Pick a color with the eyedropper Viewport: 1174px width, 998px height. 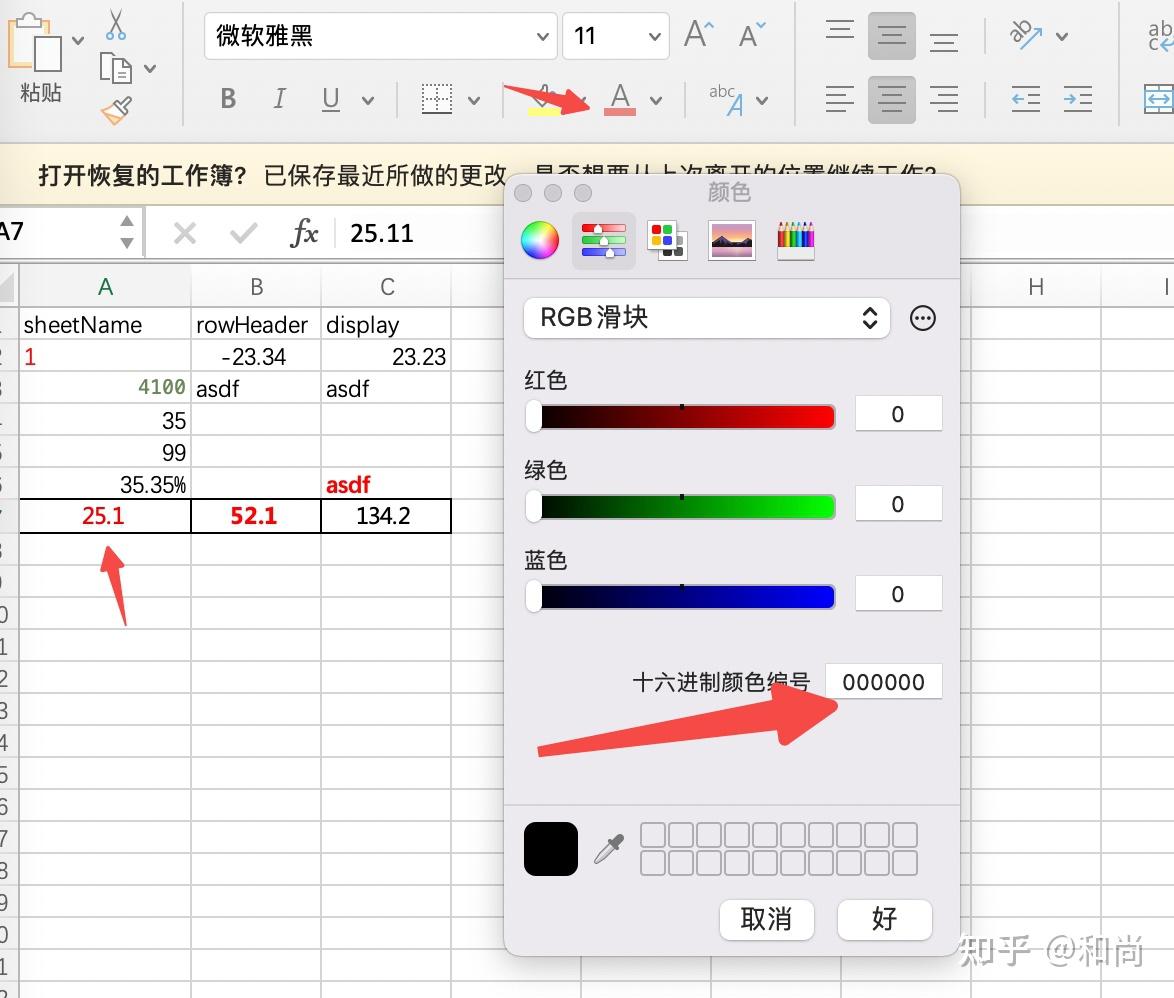coord(609,849)
